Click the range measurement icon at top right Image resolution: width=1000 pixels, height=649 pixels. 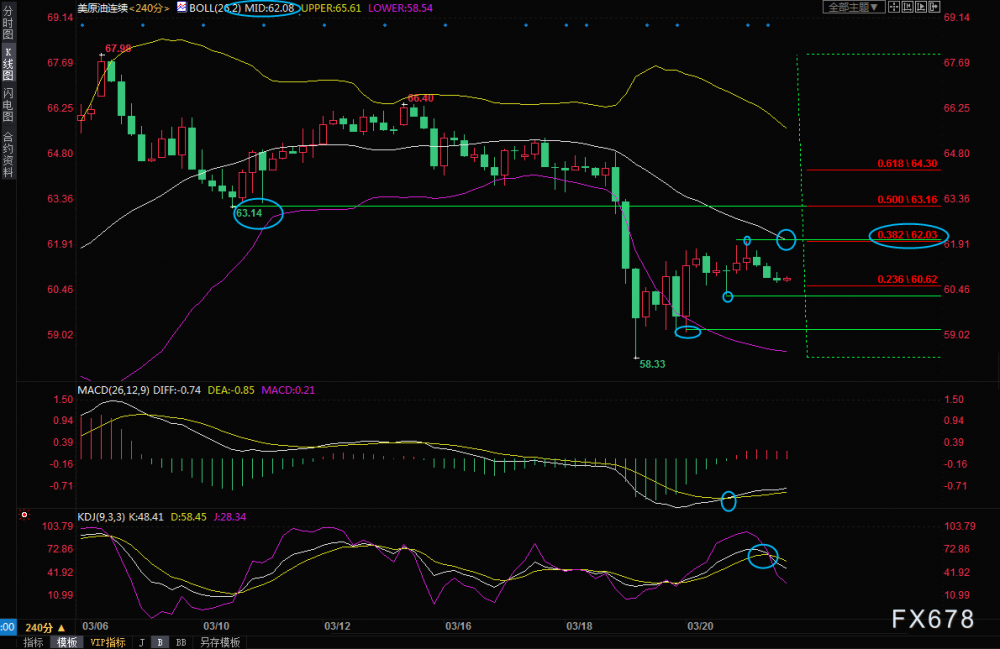point(908,7)
